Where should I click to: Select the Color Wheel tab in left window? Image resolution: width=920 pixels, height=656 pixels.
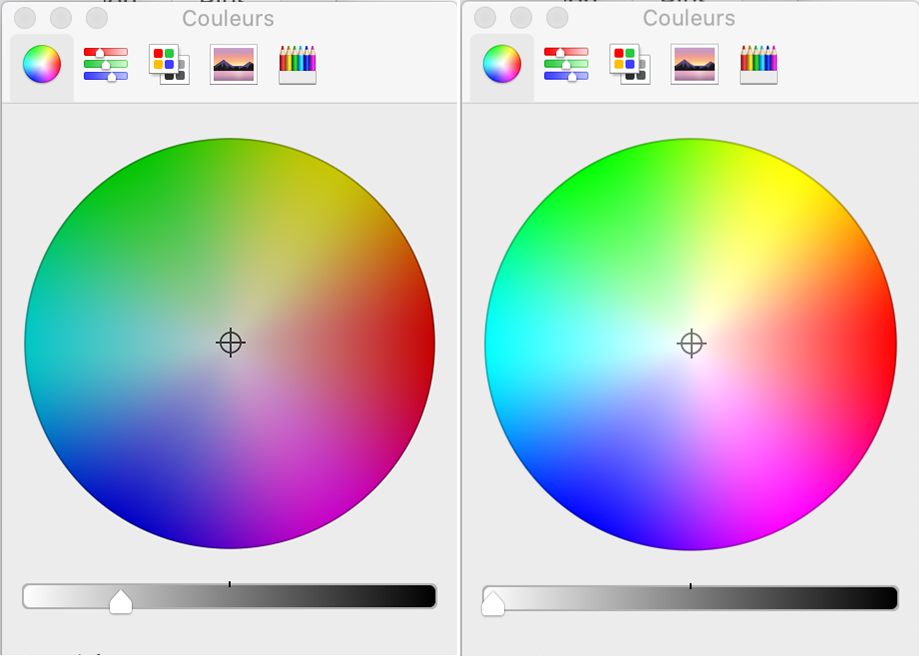pyautogui.click(x=42, y=65)
